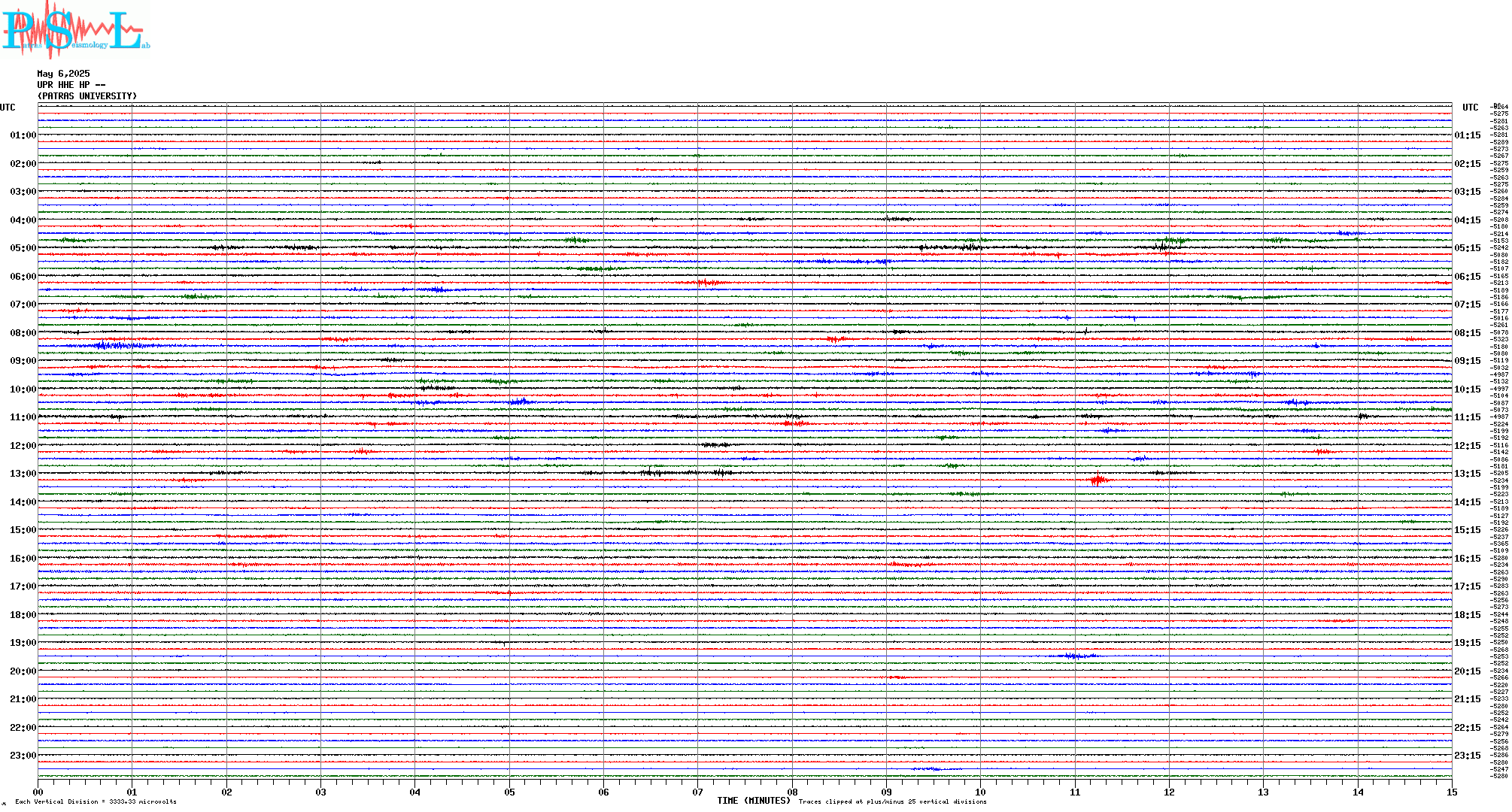Select the 12:00 row label
1512x812 pixels.
point(23,446)
